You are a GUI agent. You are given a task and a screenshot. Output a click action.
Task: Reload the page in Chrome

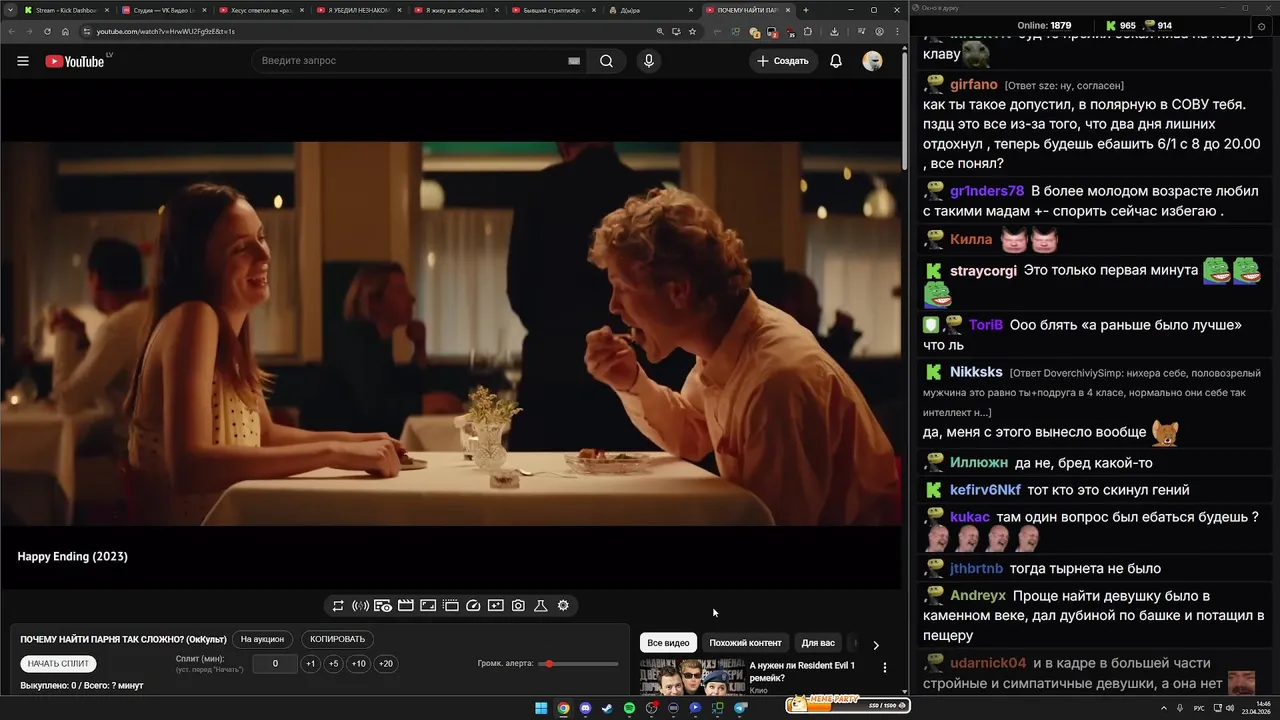[x=47, y=31]
